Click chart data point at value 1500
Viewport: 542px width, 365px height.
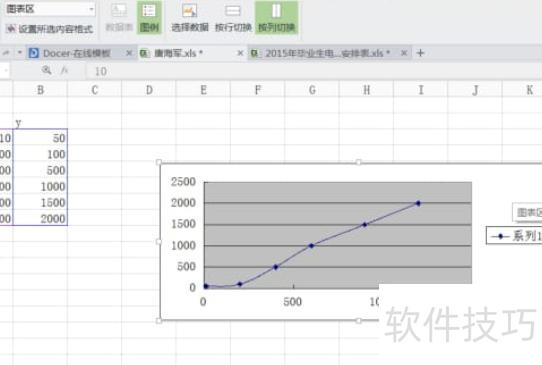pyautogui.click(x=365, y=225)
